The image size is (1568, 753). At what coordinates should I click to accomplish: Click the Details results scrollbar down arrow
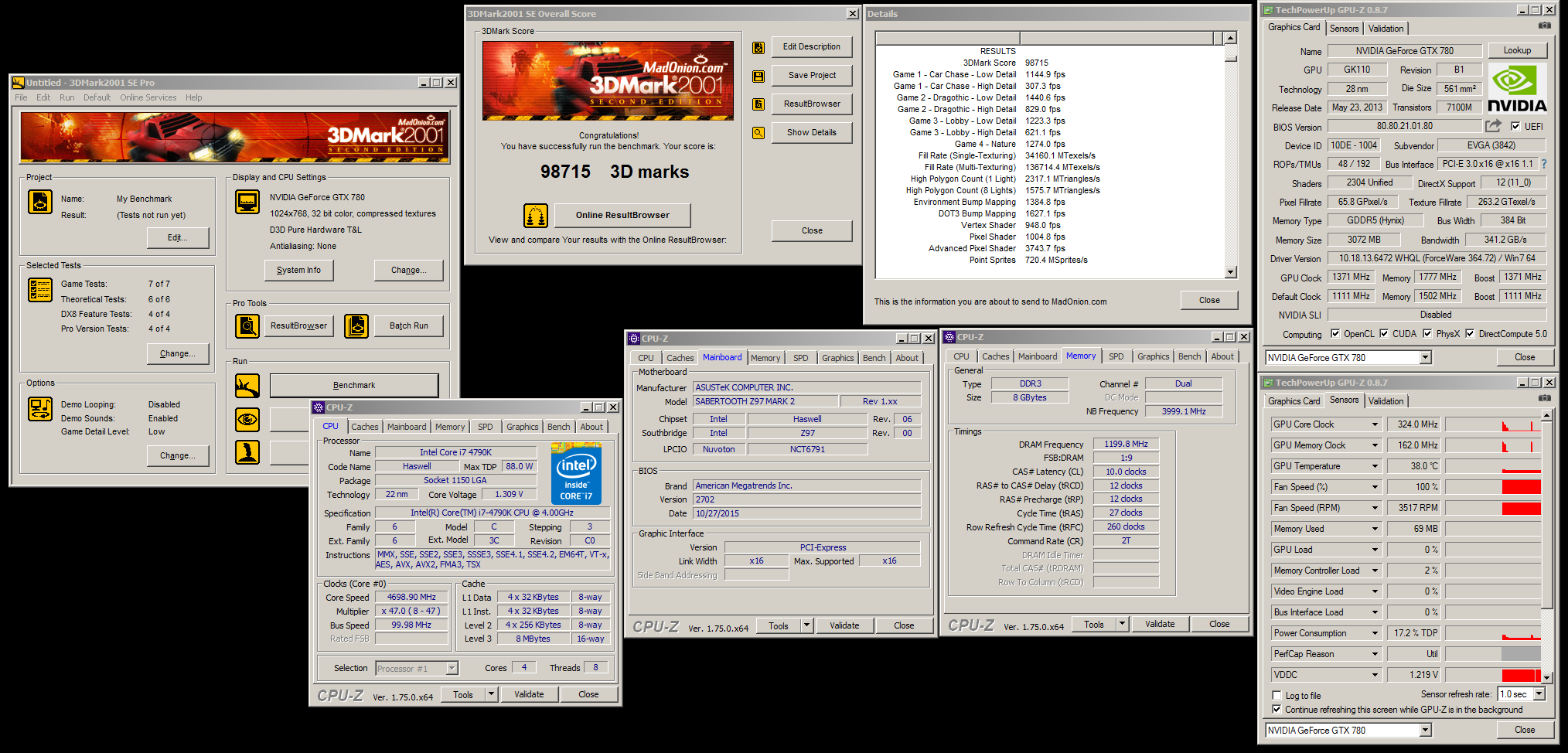[1231, 272]
